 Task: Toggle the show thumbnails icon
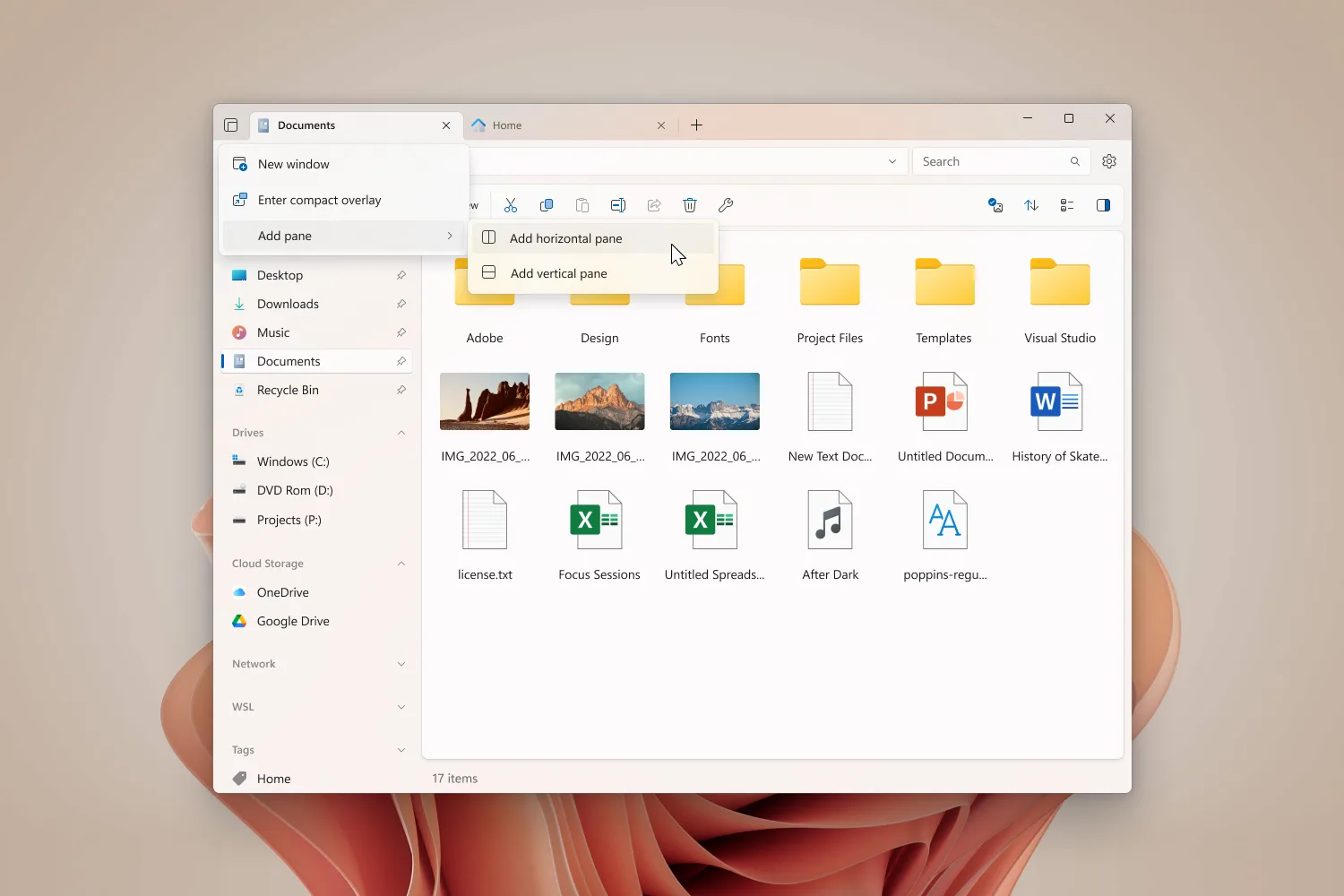(x=995, y=205)
